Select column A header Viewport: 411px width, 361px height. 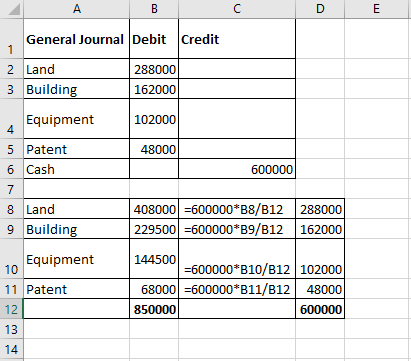tap(77, 9)
